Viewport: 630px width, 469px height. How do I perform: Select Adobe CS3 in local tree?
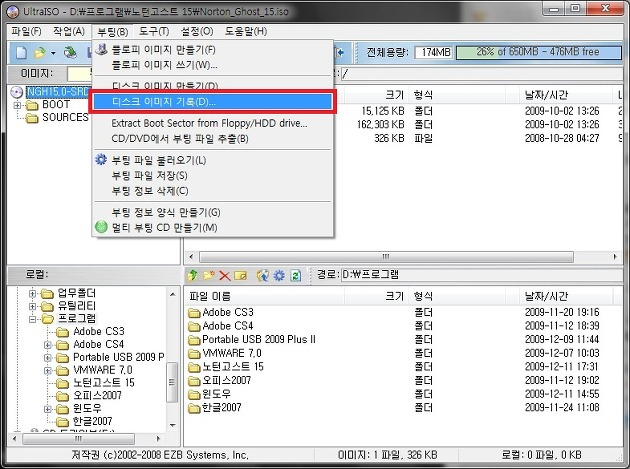click(99, 332)
